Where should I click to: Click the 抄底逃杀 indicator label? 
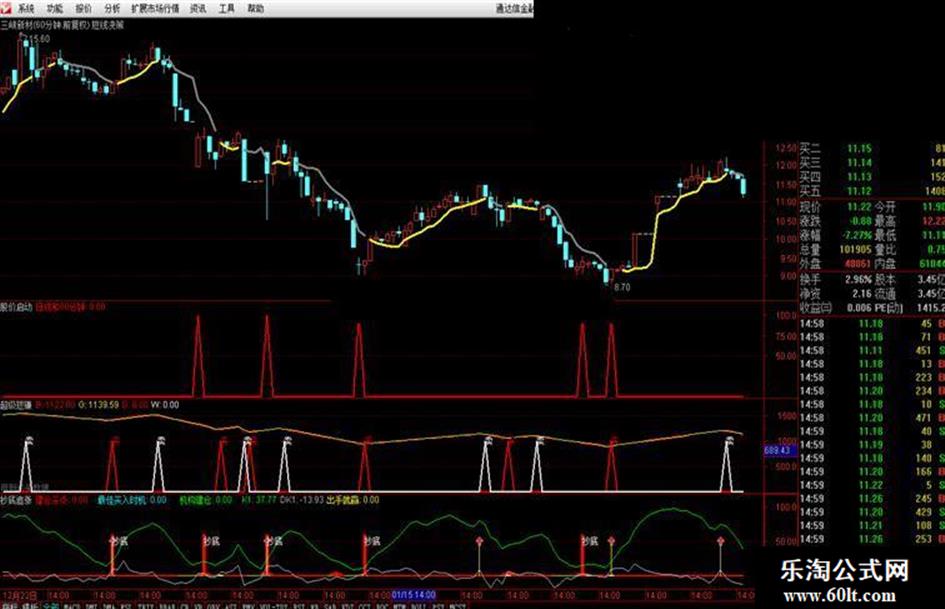point(16,500)
